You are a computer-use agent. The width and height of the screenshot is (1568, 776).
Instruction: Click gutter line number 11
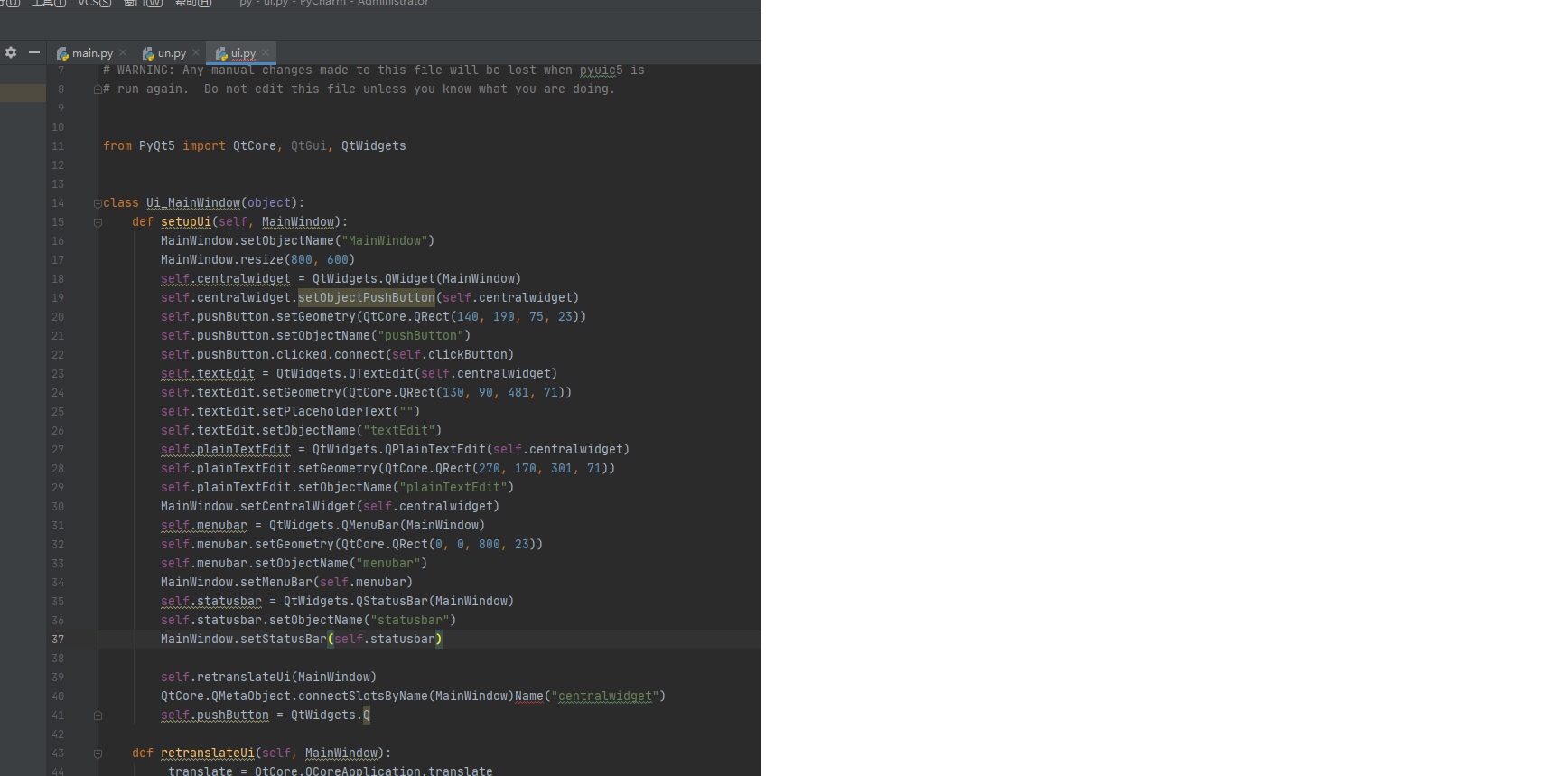[58, 146]
